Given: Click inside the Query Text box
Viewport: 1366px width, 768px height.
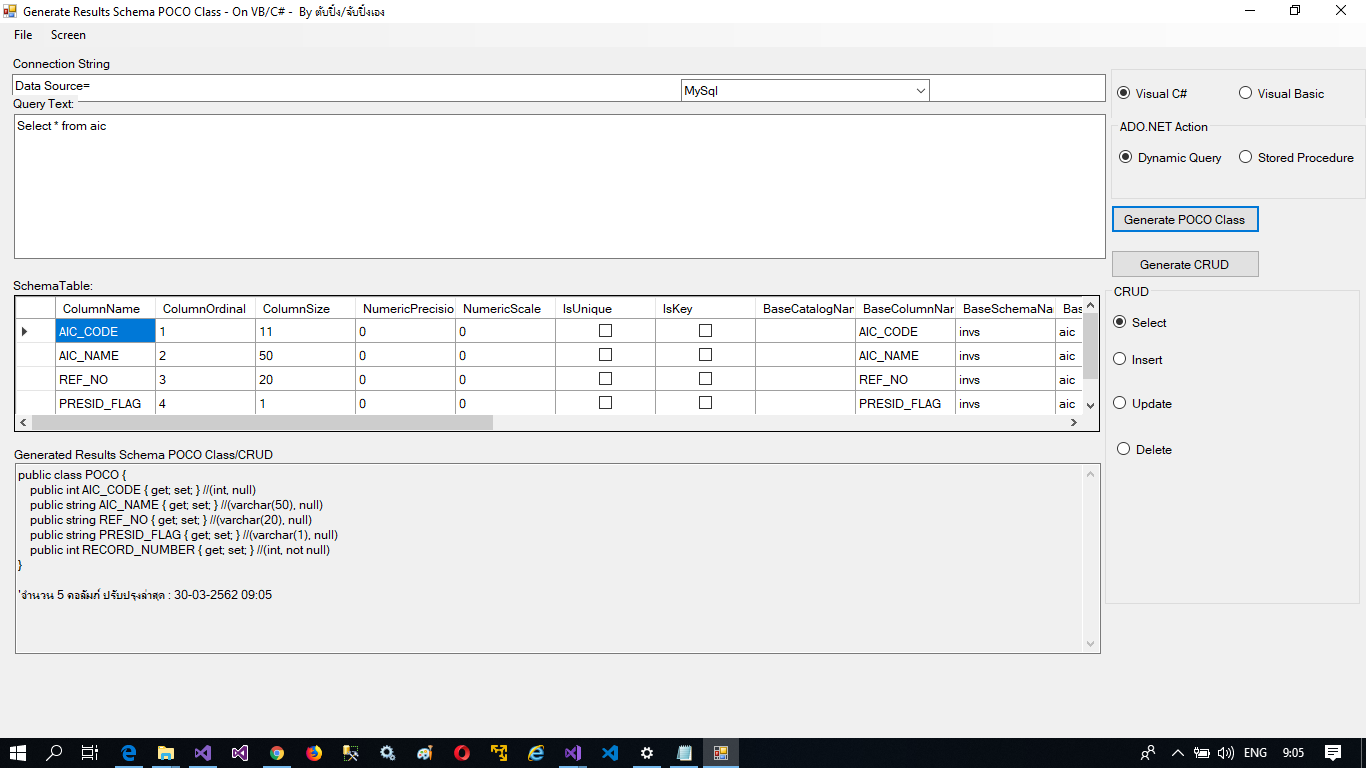Looking at the screenshot, I should pos(558,186).
